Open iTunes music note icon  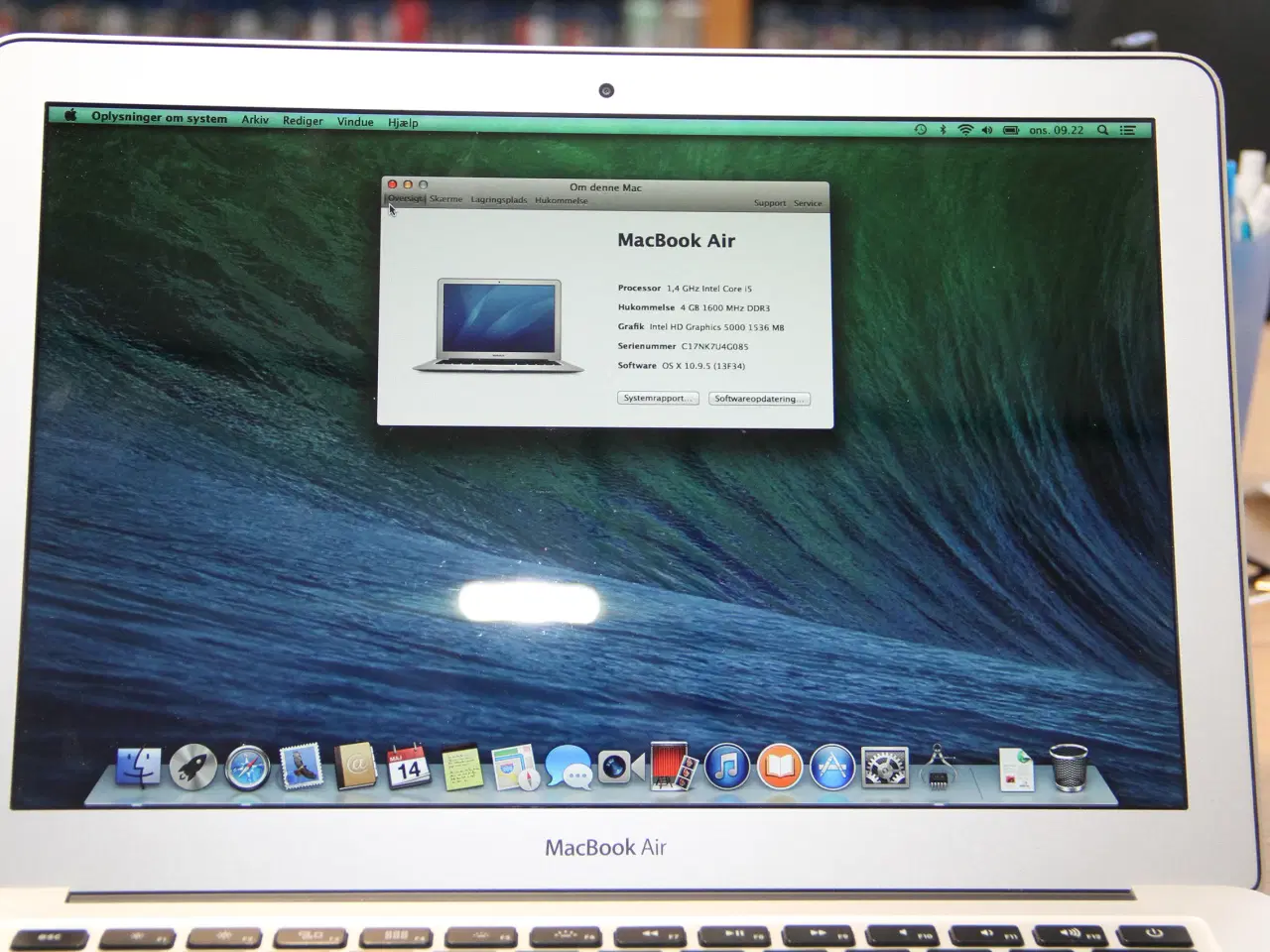[727, 768]
